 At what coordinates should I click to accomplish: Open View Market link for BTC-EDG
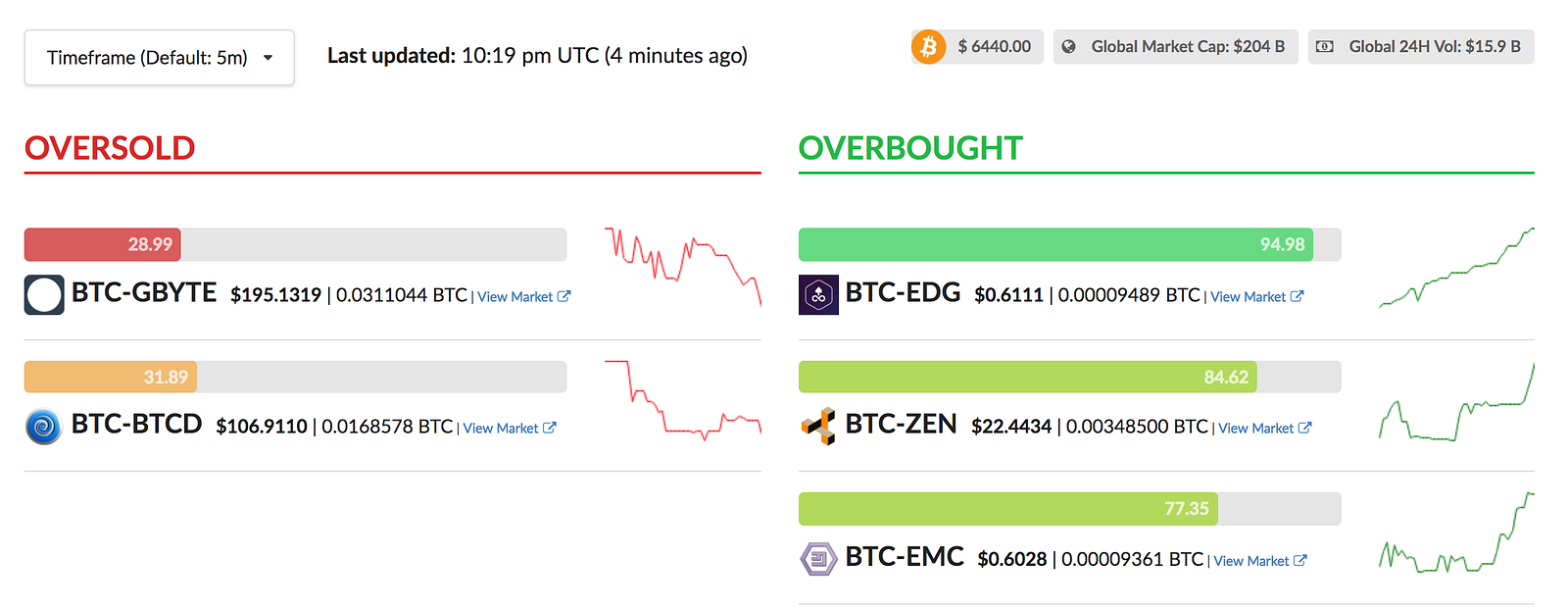pos(1256,296)
